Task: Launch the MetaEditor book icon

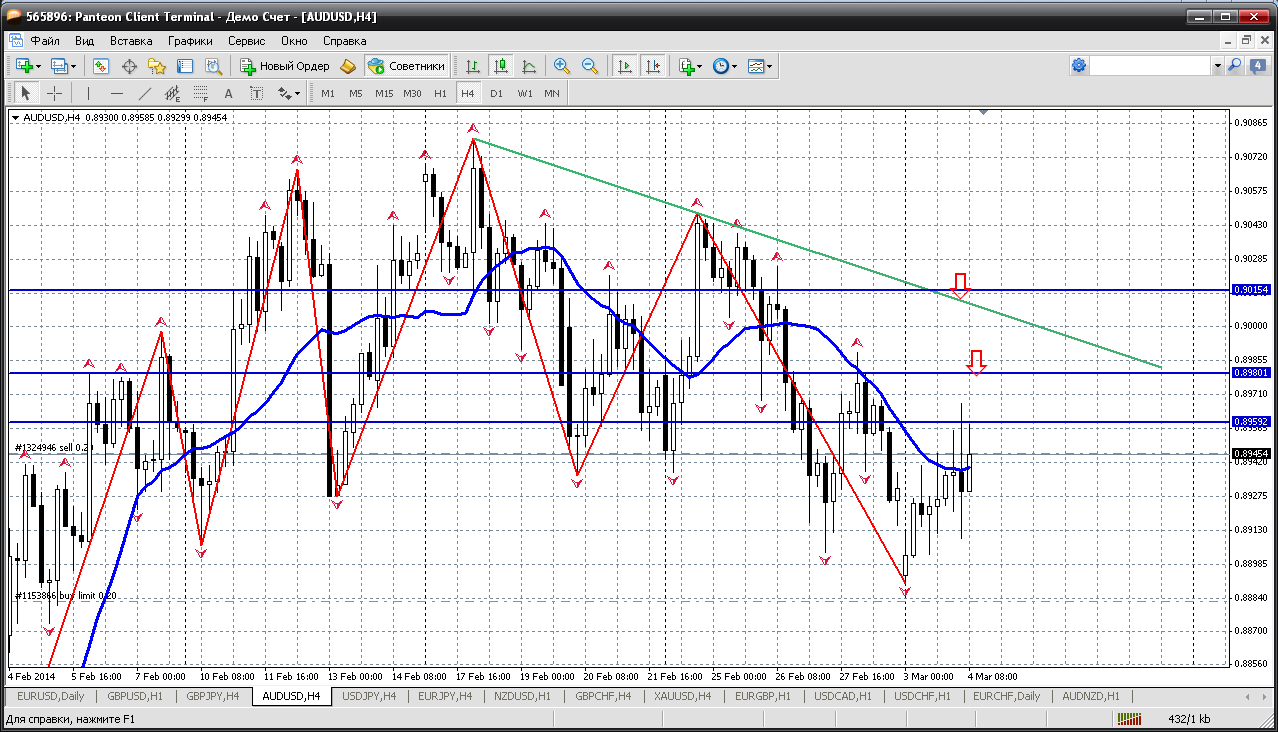Action: 348,66
